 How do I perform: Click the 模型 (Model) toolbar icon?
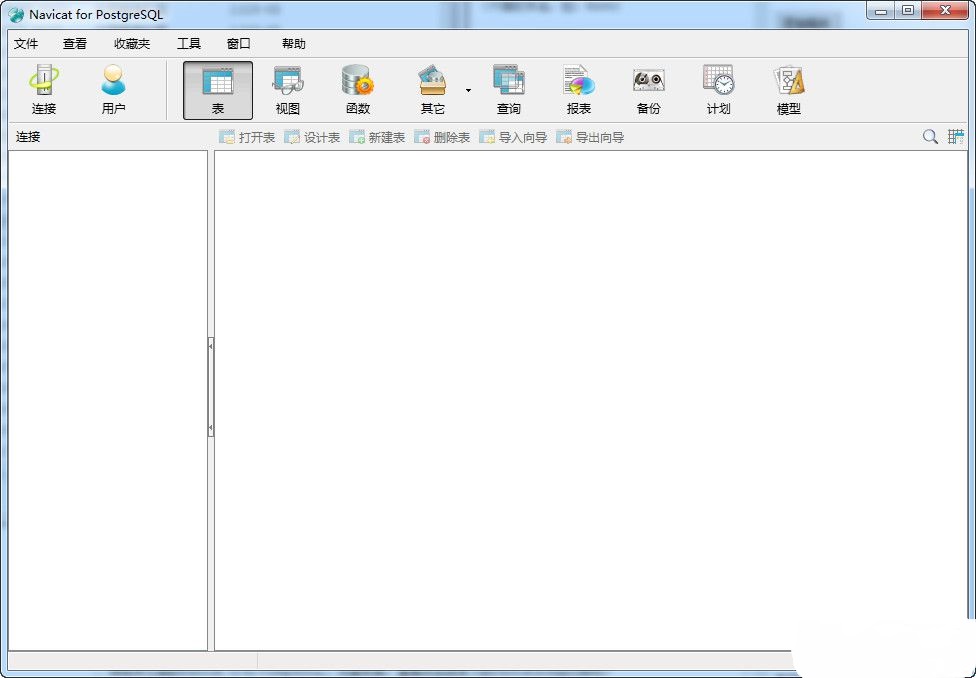[788, 90]
